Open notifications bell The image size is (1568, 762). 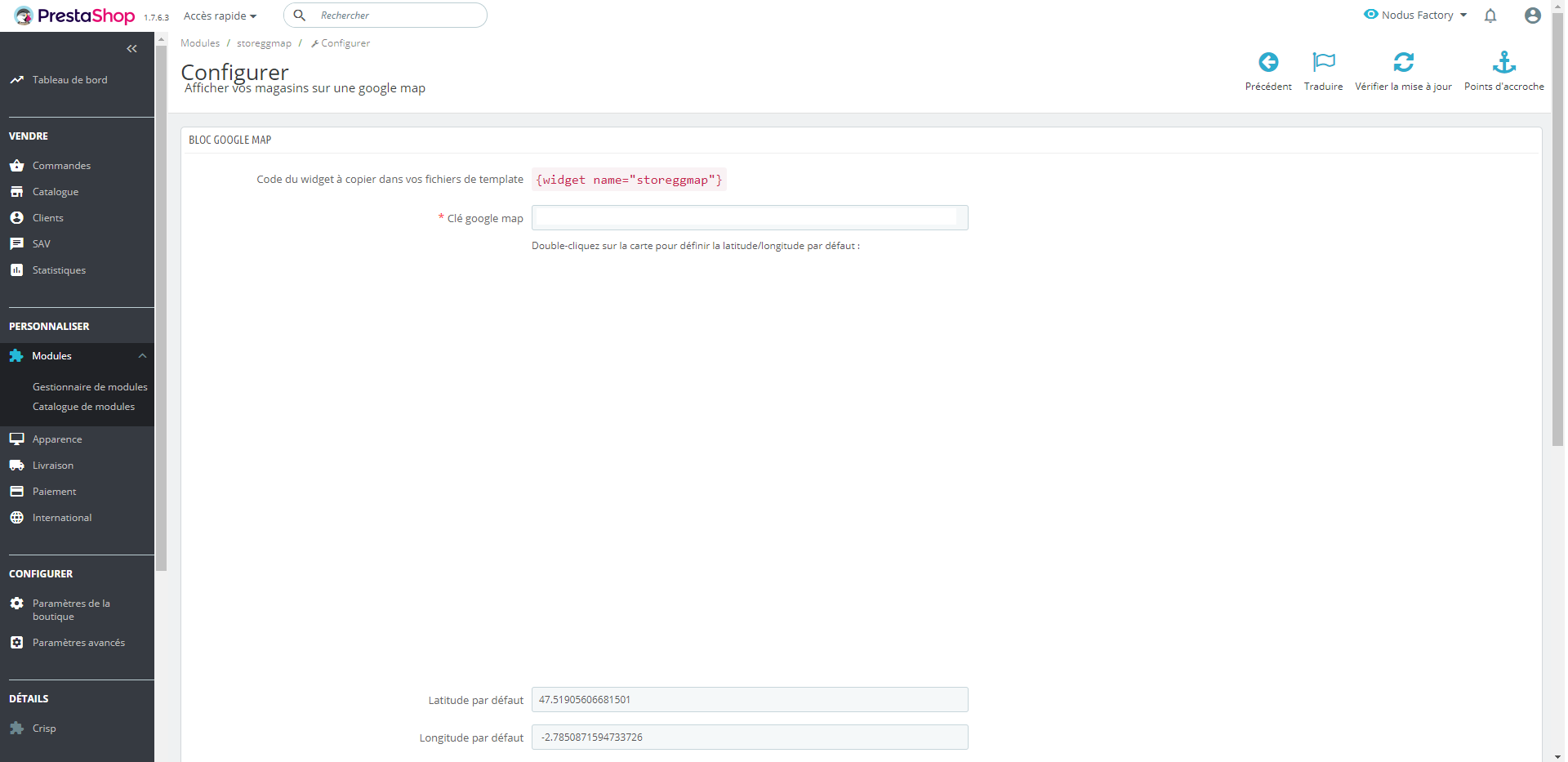pos(1490,16)
